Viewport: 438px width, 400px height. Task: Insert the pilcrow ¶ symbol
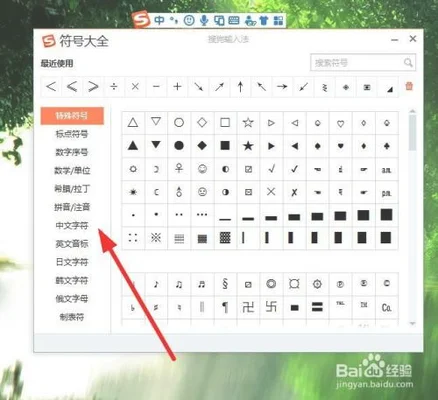225,307
